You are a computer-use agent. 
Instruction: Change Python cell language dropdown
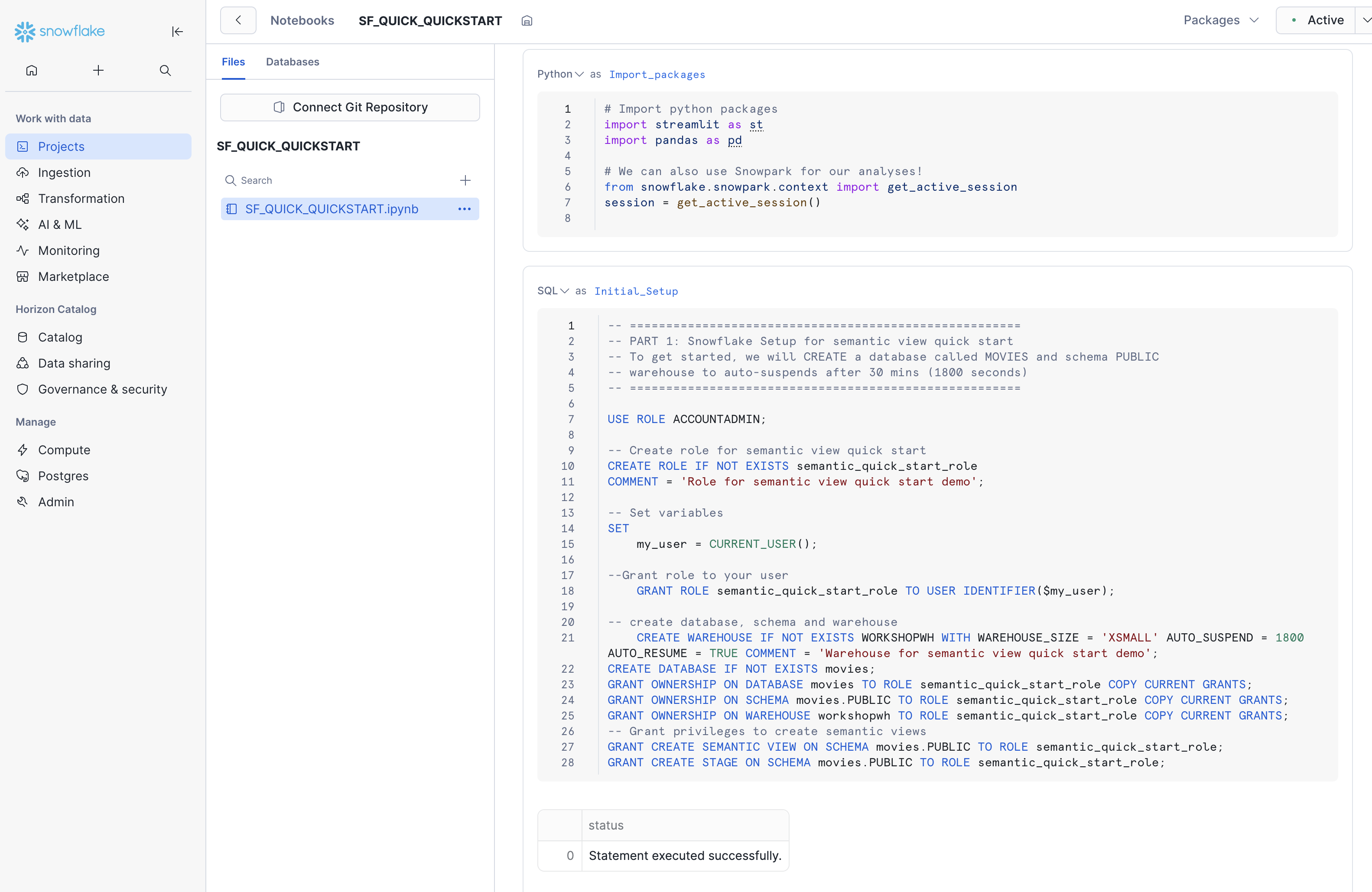(560, 75)
